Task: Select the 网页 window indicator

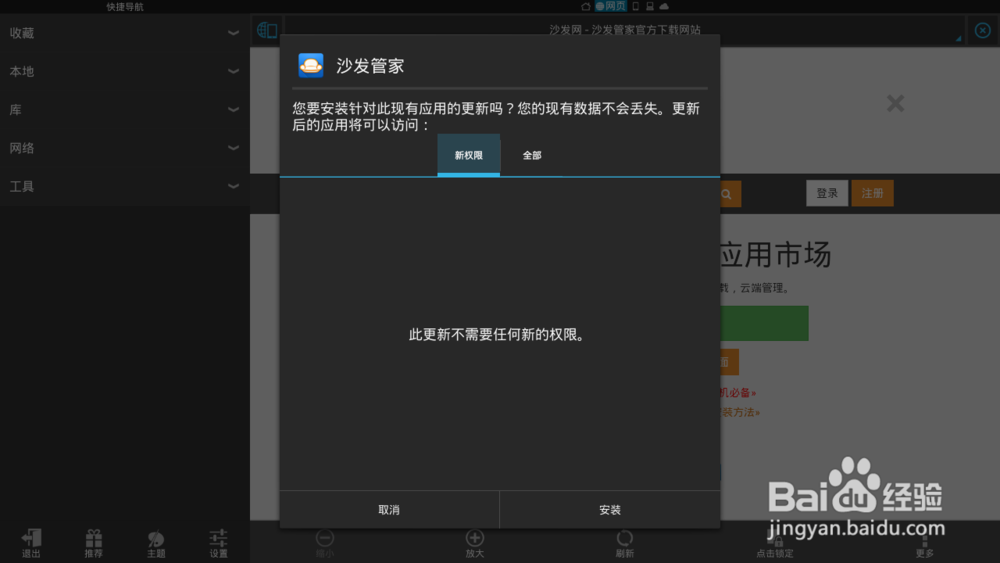Action: pos(611,6)
